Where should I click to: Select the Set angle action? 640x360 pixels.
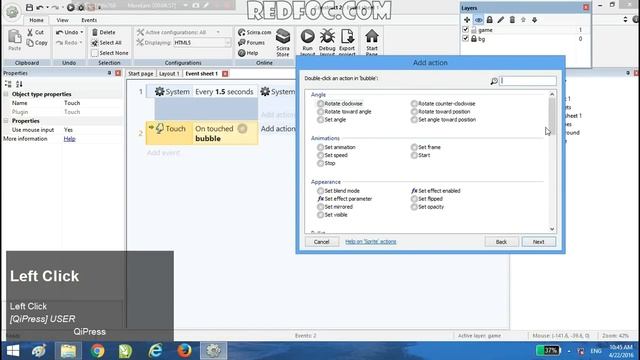(331, 120)
